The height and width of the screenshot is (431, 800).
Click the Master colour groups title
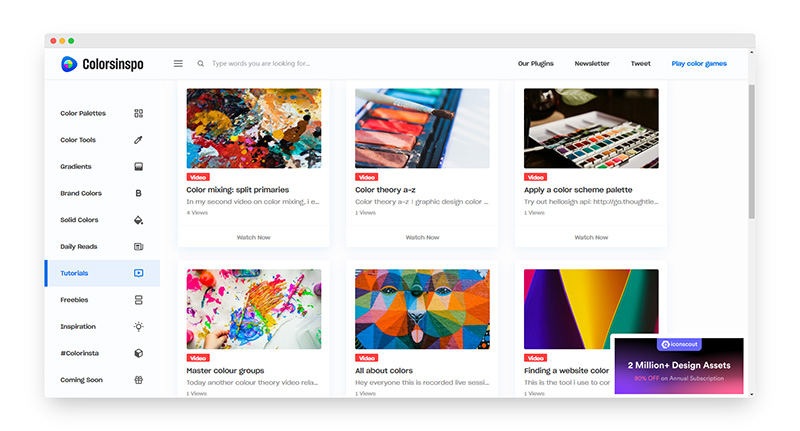(x=225, y=371)
